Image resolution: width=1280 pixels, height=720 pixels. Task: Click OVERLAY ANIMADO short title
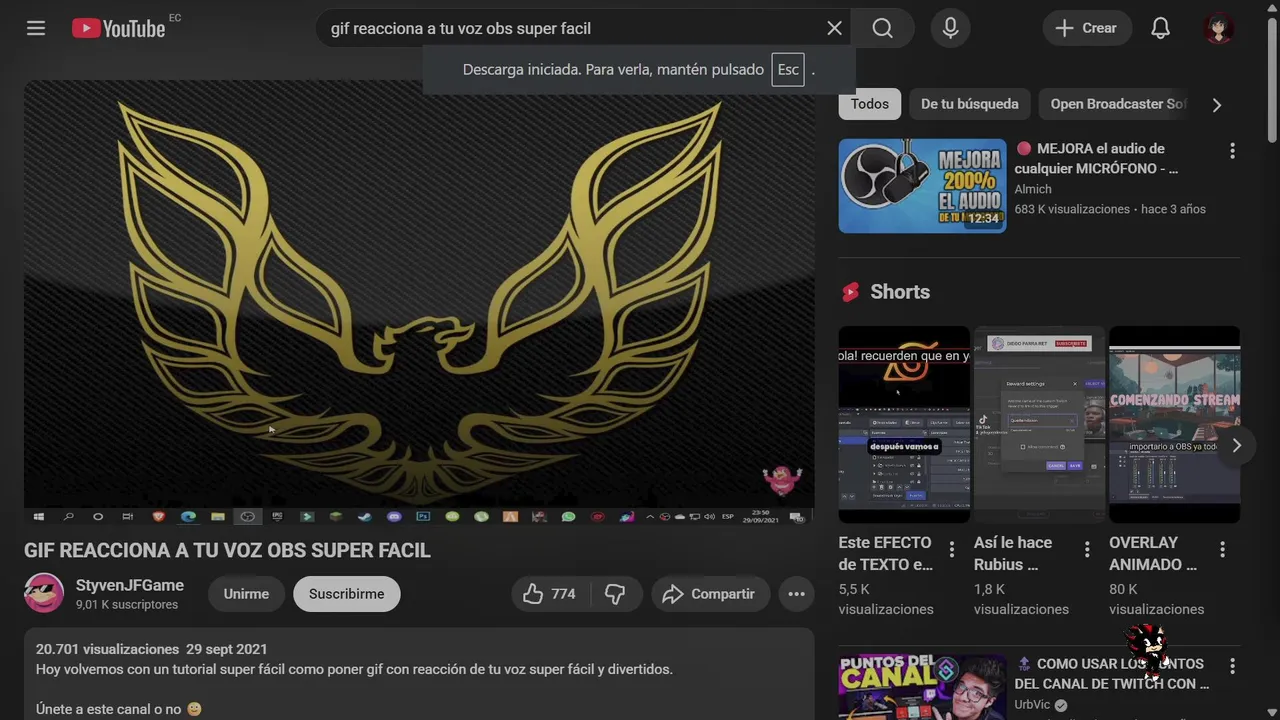coord(1153,553)
